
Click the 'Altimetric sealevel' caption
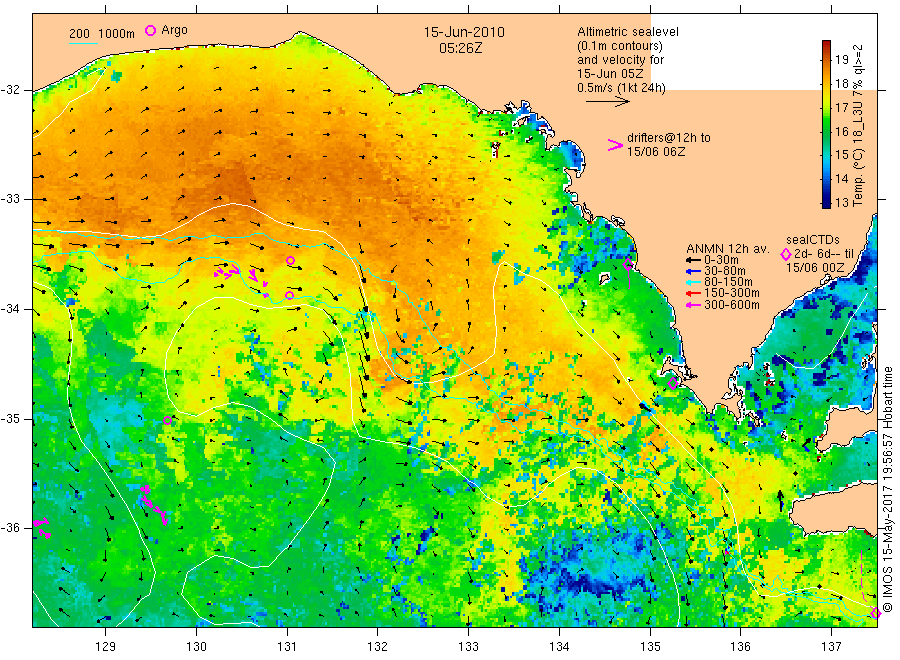(x=628, y=32)
